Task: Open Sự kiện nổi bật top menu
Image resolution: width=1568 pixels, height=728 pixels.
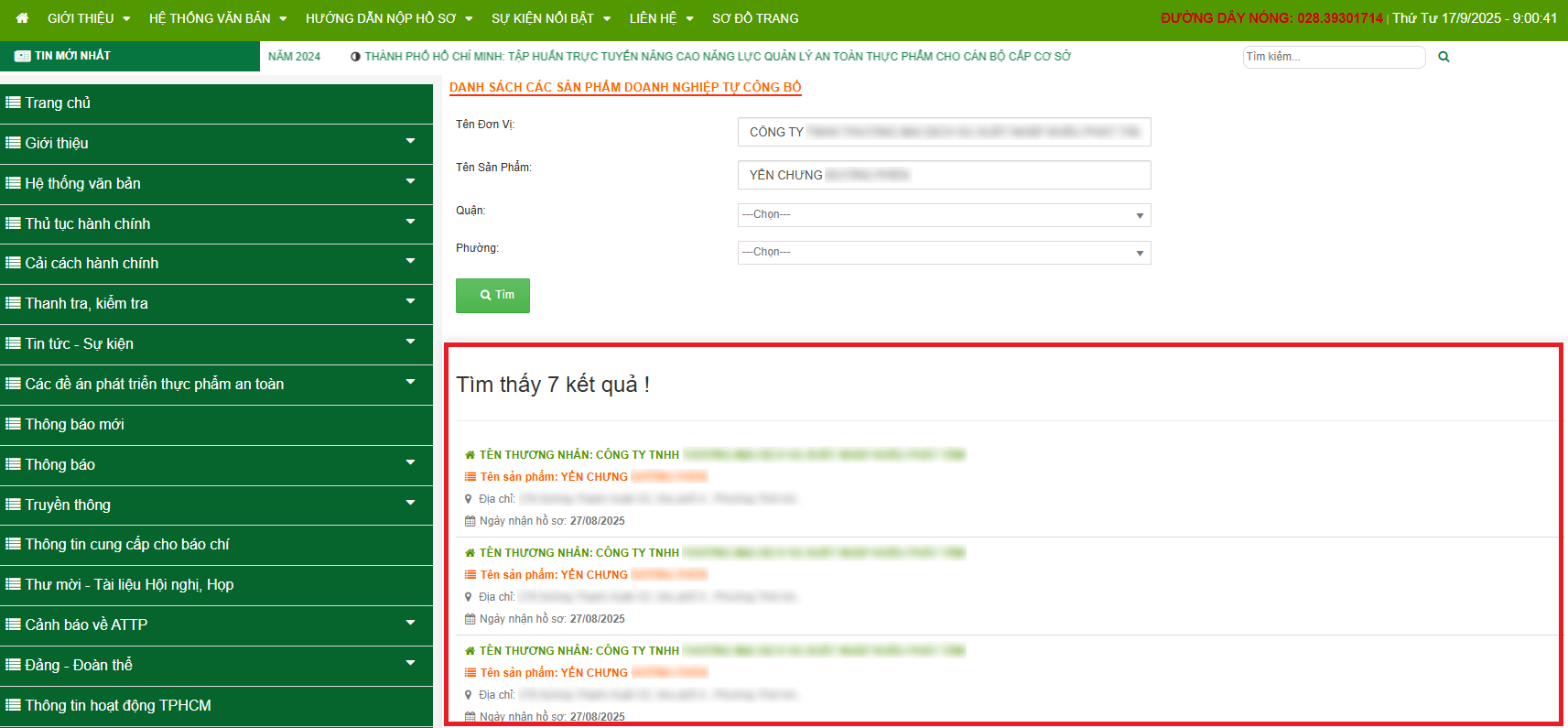Action: tap(550, 18)
